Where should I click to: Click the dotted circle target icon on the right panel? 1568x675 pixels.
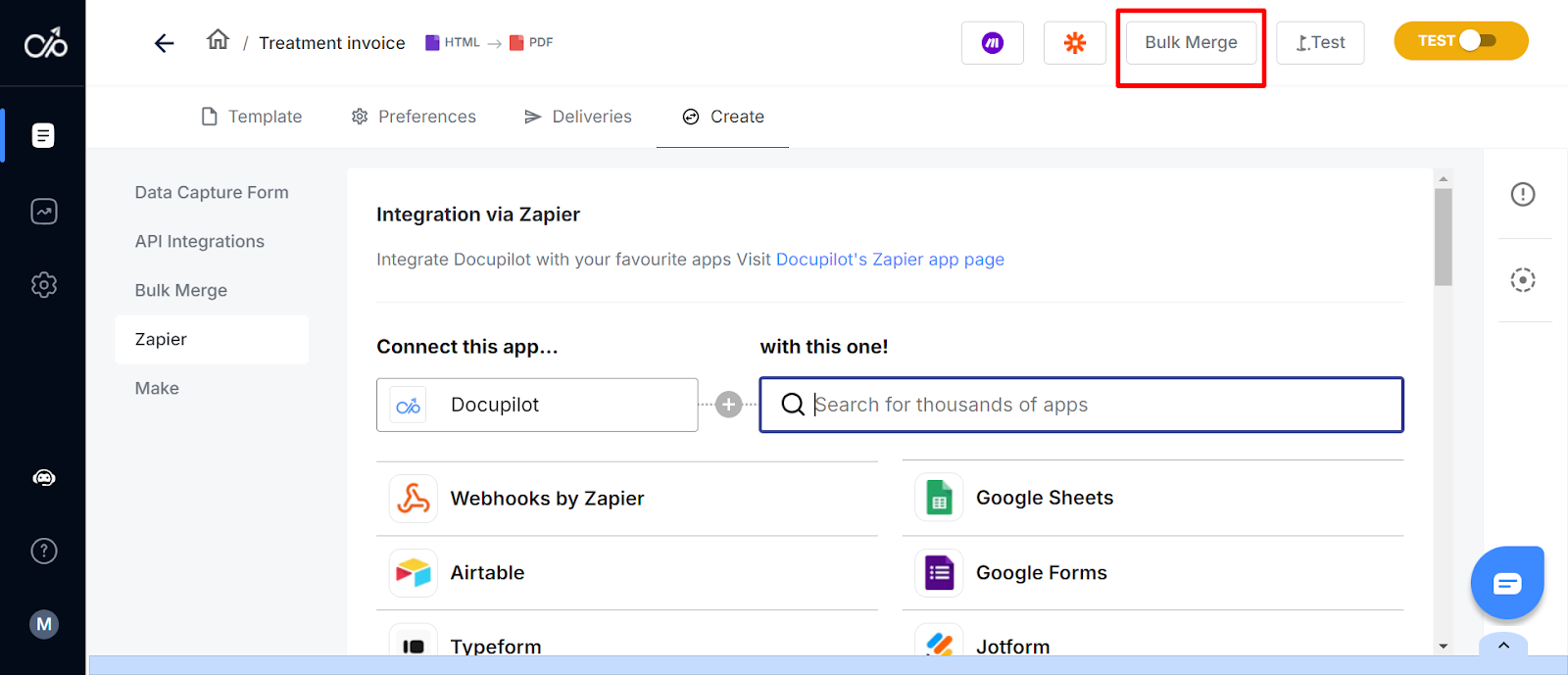1523,280
